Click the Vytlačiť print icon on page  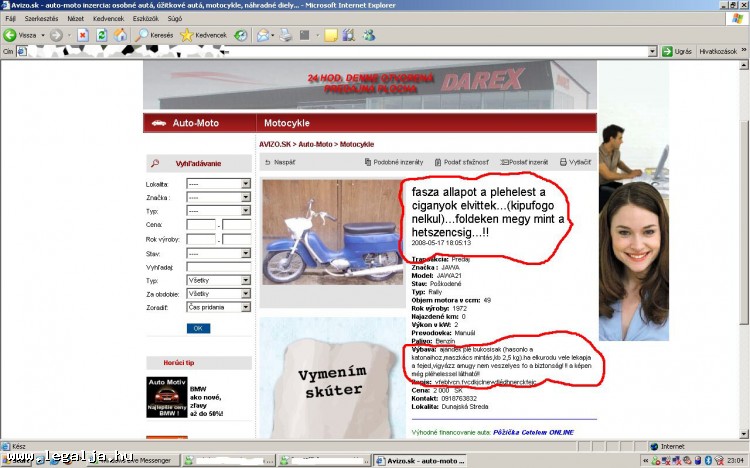[x=576, y=161]
